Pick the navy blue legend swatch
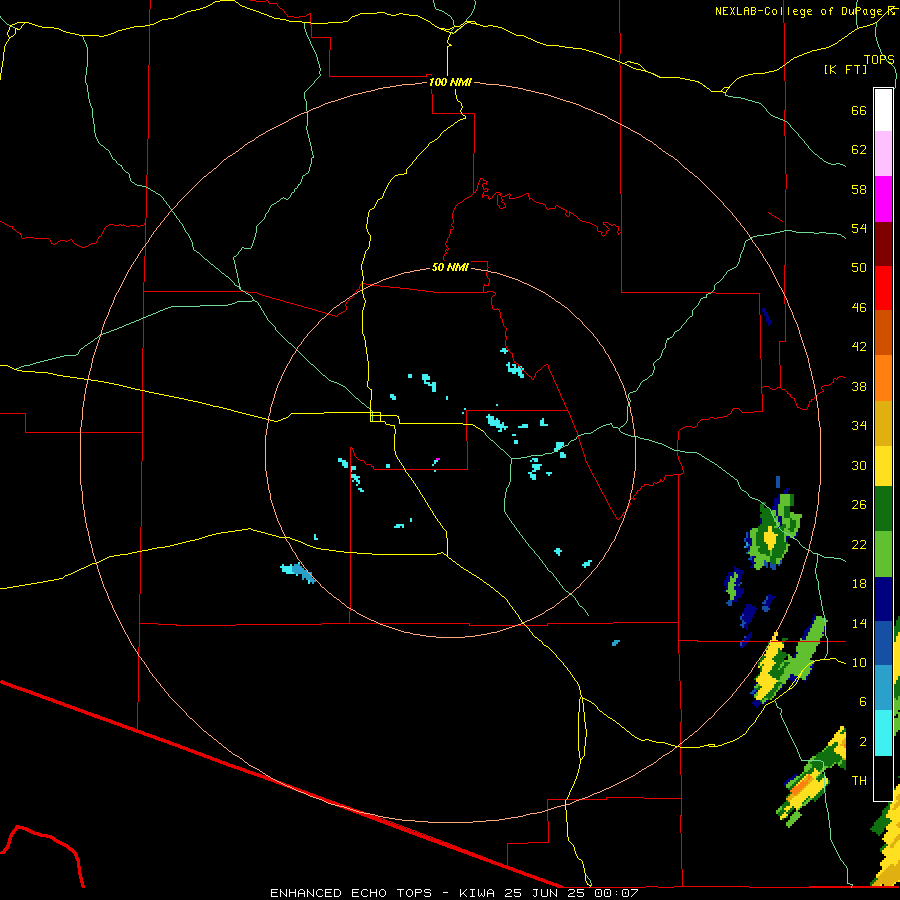This screenshot has width=900, height=900. pos(883,599)
